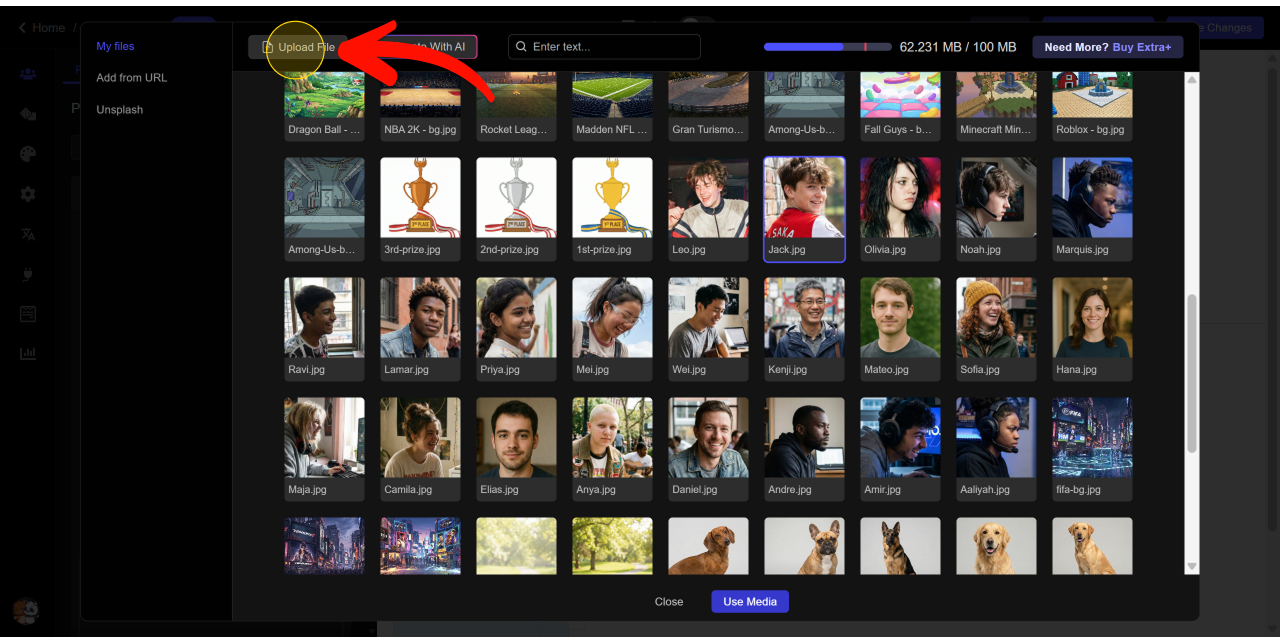Viewport: 1280px width, 637px height.
Task: Switch to Add from URL
Action: [131, 78]
